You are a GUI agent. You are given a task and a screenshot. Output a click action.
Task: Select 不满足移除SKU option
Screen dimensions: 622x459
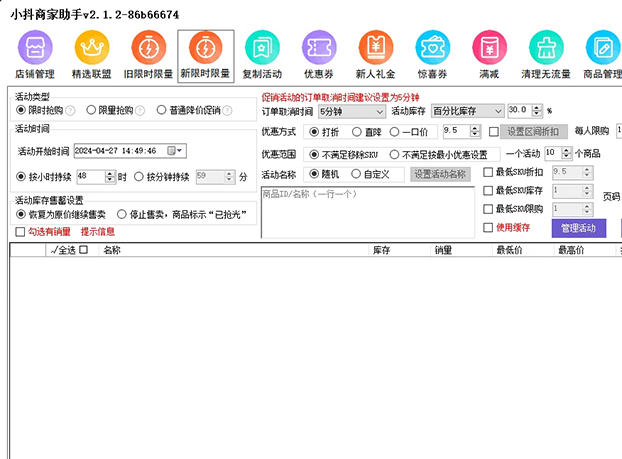point(314,155)
